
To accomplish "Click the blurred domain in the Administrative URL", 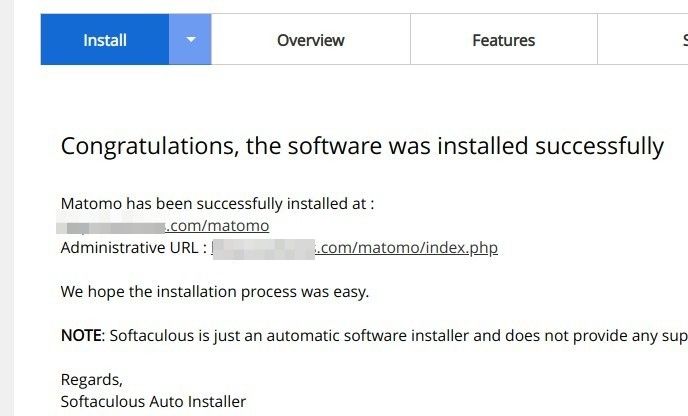I will point(263,249).
